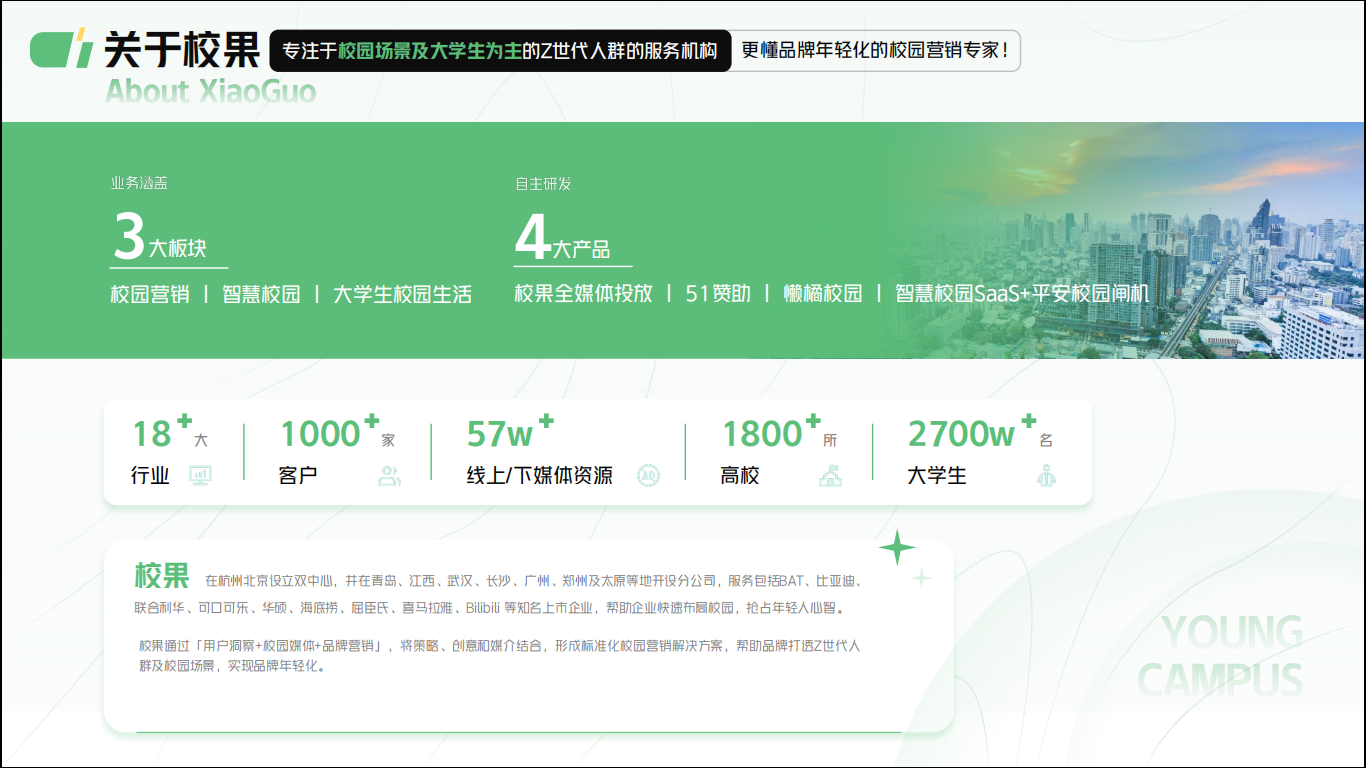
Task: Click the 3大板块 heading
Action: click(159, 238)
